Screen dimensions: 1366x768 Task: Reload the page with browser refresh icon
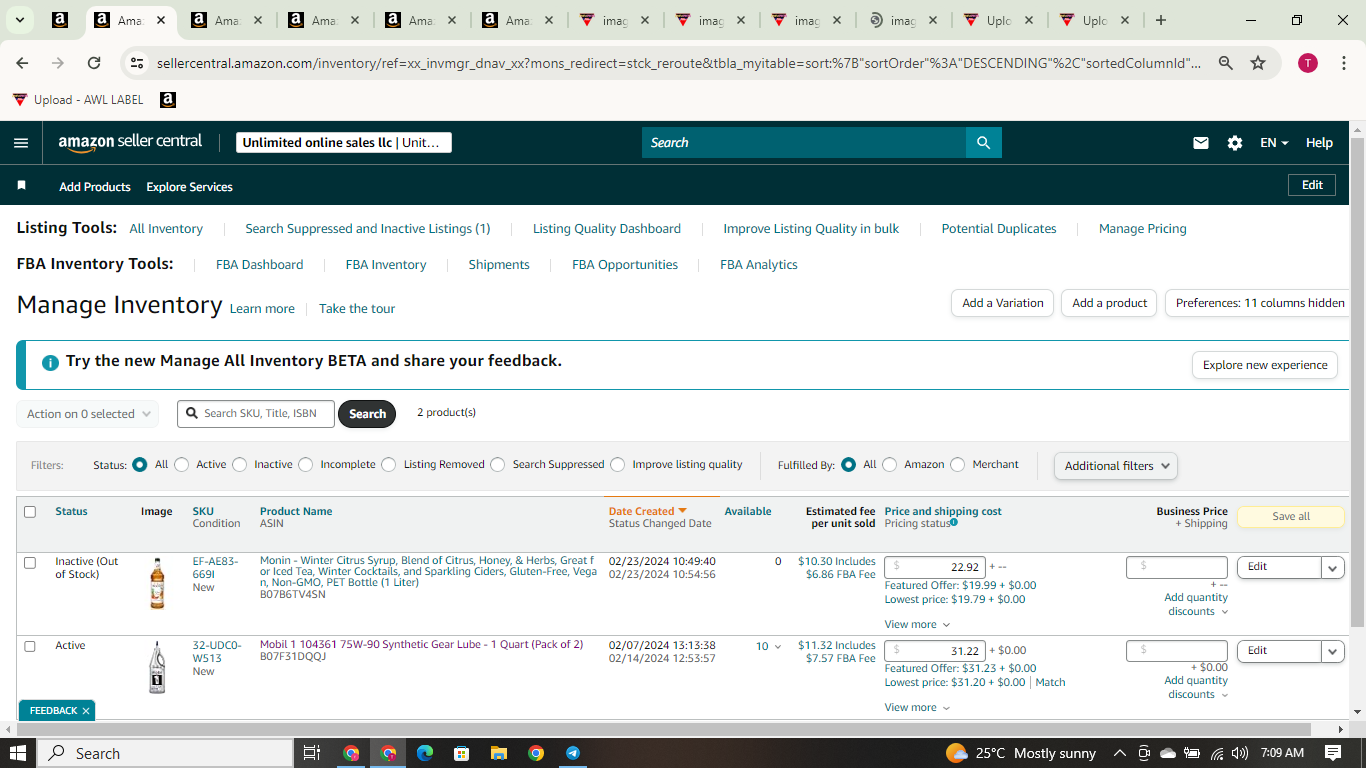[94, 63]
